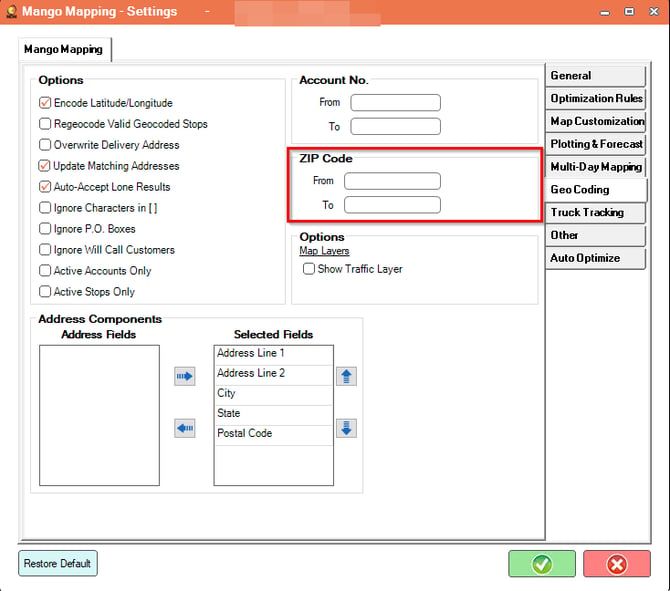Move field back left with arrow icon
The width and height of the screenshot is (670, 591).
pos(185,428)
